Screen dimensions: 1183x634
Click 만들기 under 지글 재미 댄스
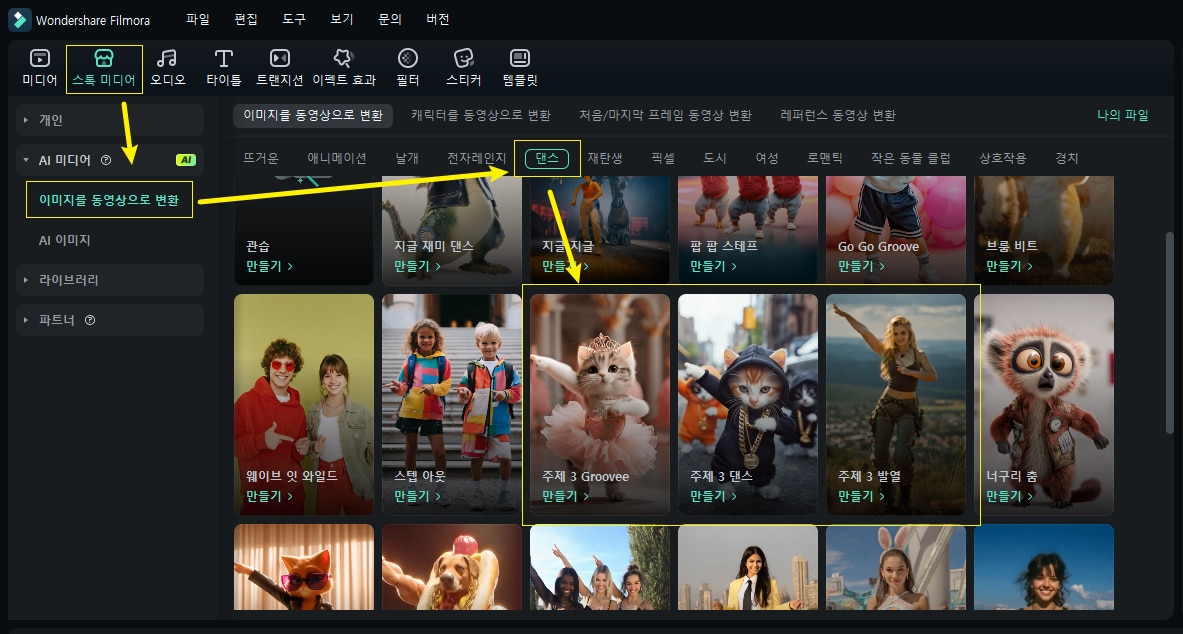[417, 266]
